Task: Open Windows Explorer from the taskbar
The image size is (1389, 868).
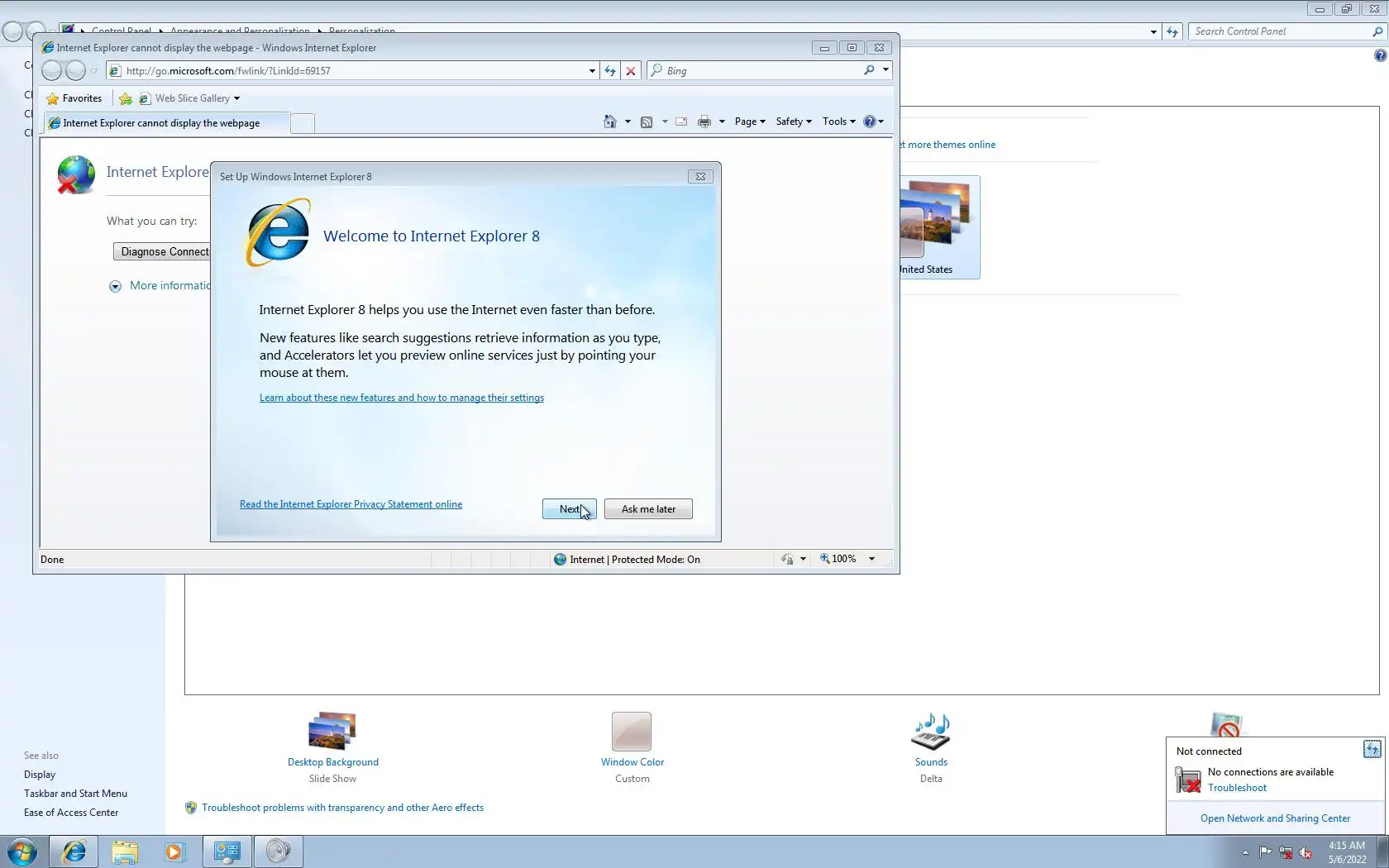Action: point(125,851)
